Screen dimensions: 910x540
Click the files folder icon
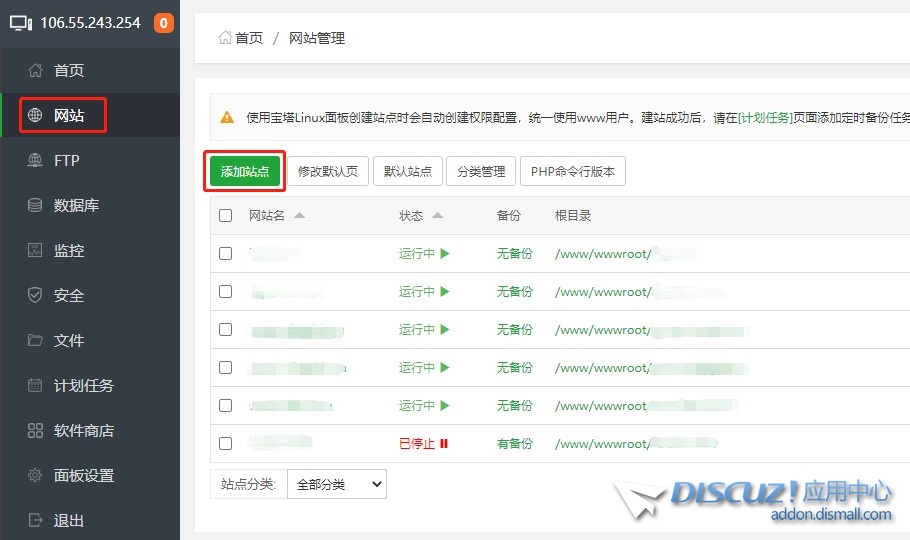tap(36, 340)
